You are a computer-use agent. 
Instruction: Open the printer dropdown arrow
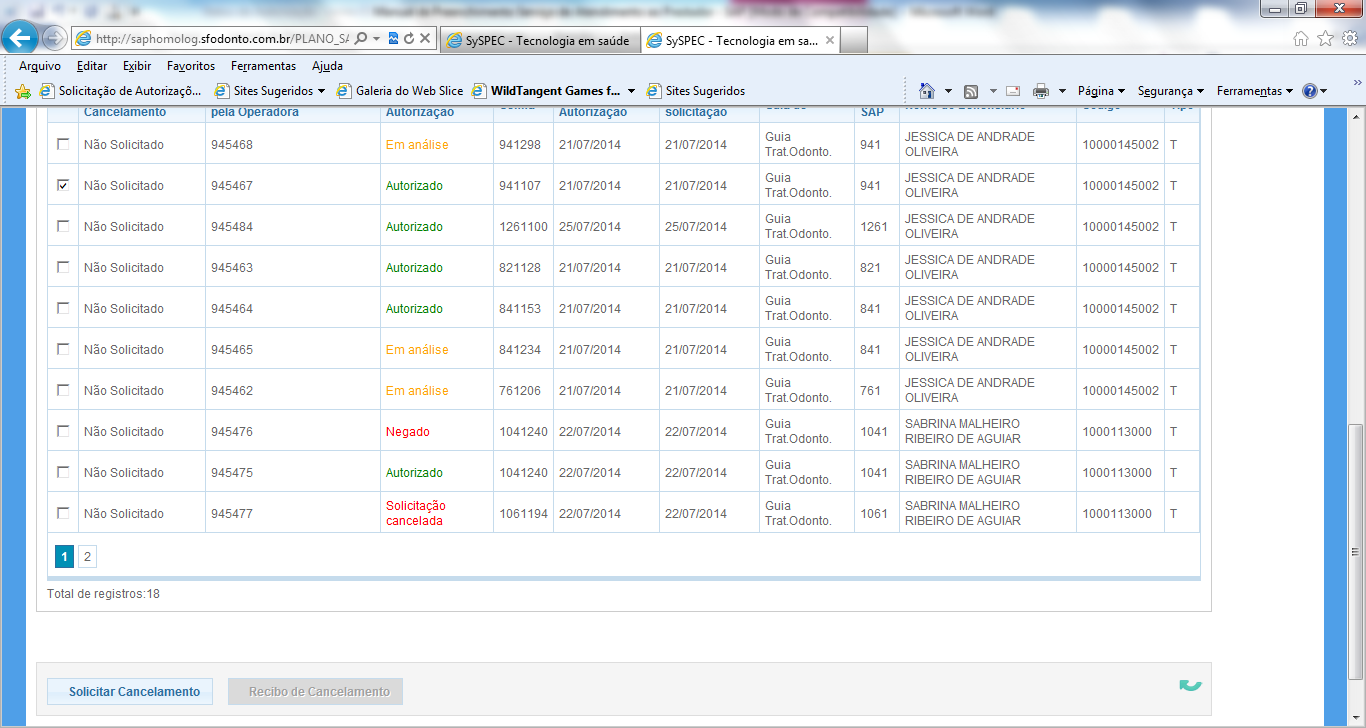click(1062, 91)
